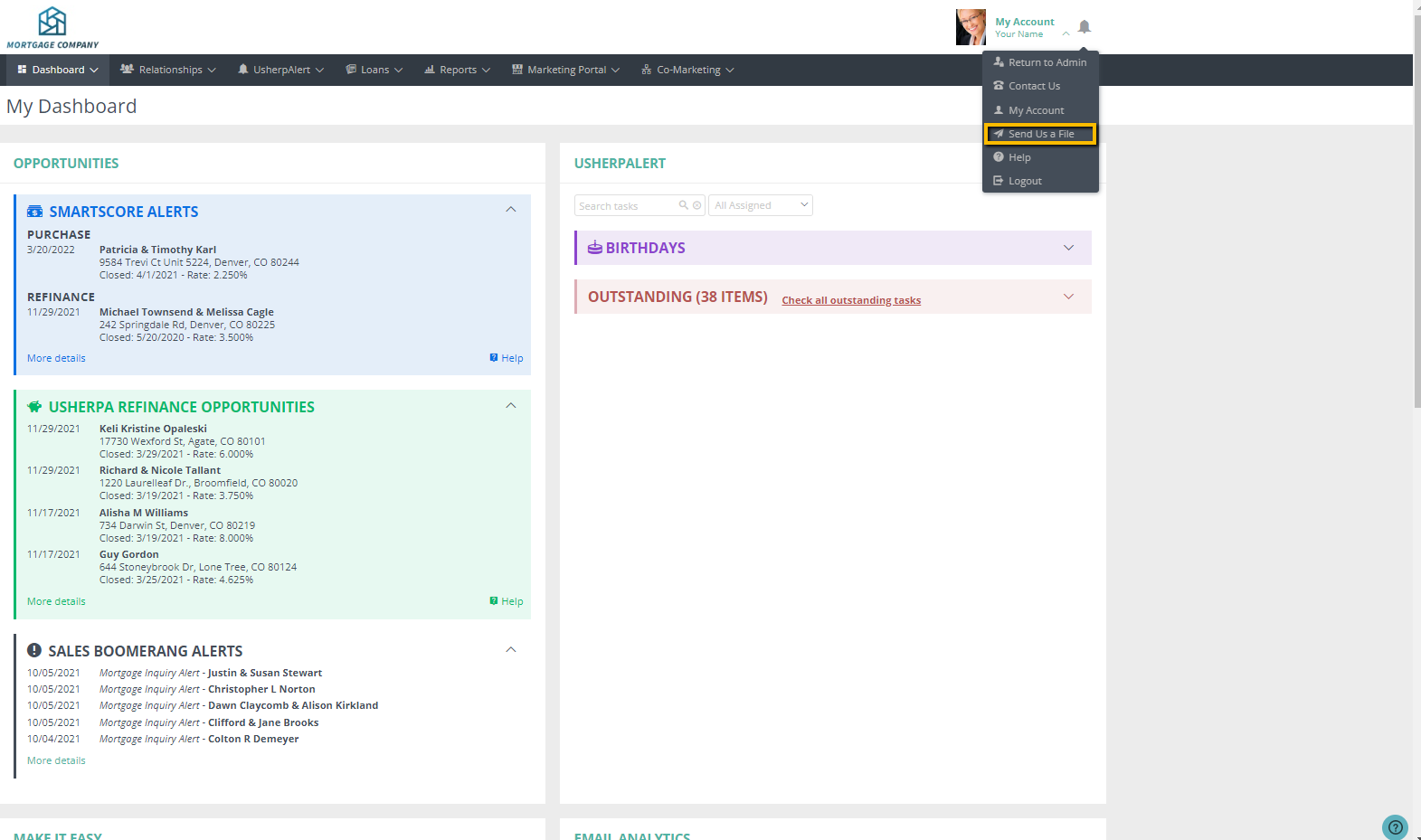This screenshot has width=1421, height=840.
Task: Click the notification bell icon
Action: point(1084,27)
